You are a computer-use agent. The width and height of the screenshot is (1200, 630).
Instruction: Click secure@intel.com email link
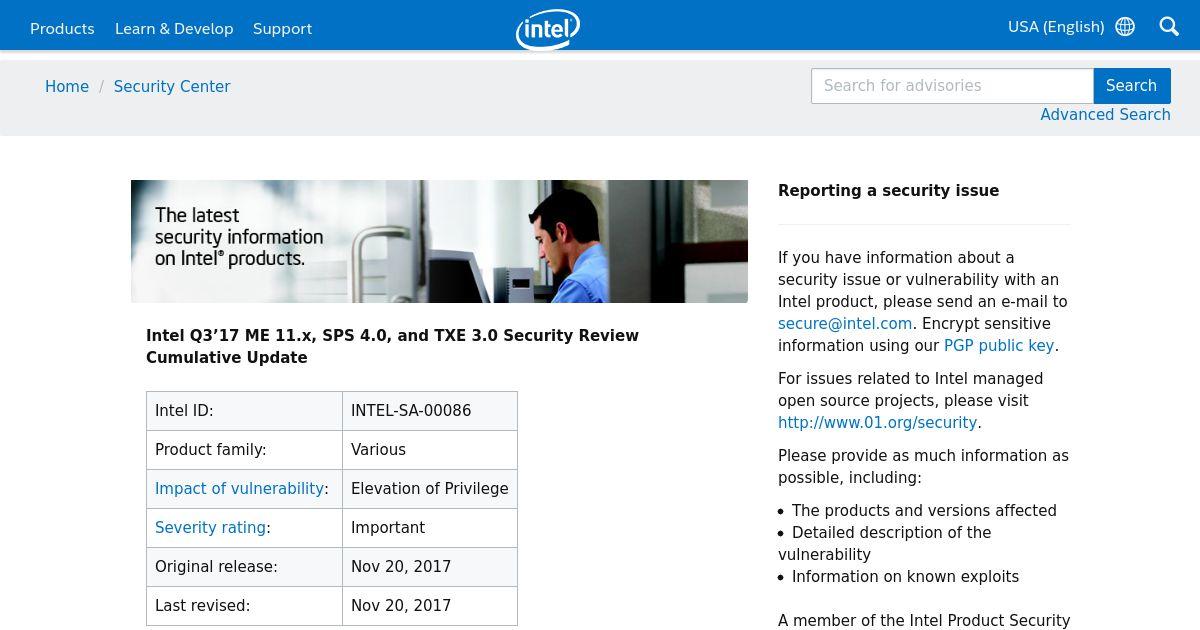(x=845, y=324)
